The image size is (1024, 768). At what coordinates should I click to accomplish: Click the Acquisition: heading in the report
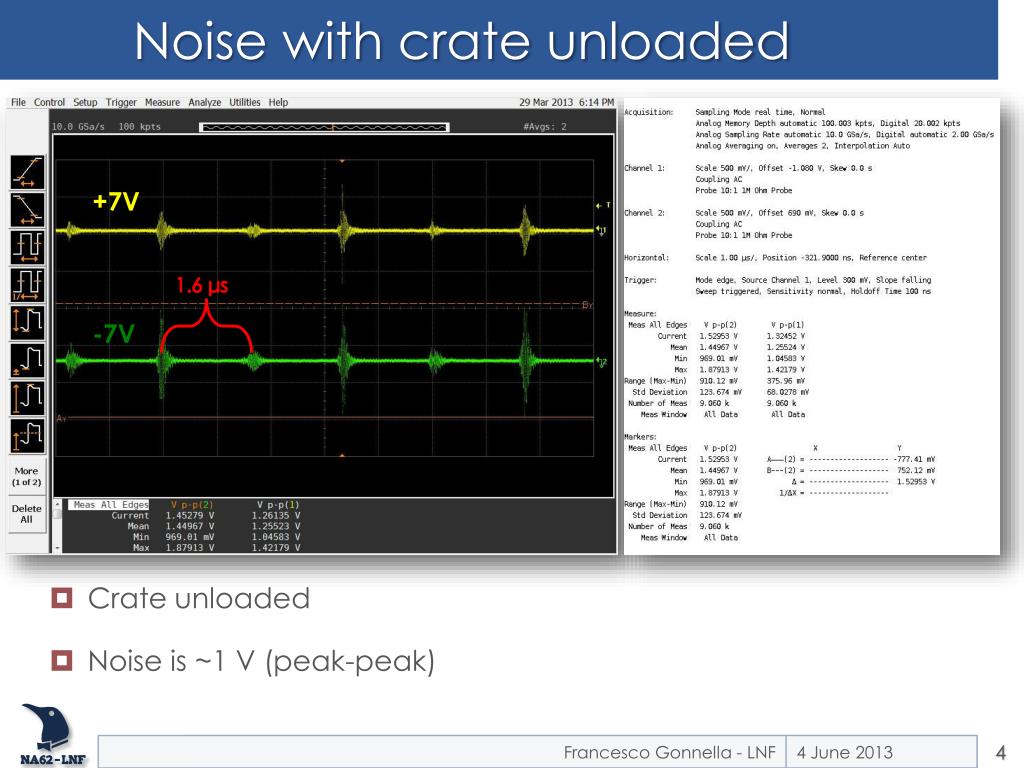click(648, 112)
